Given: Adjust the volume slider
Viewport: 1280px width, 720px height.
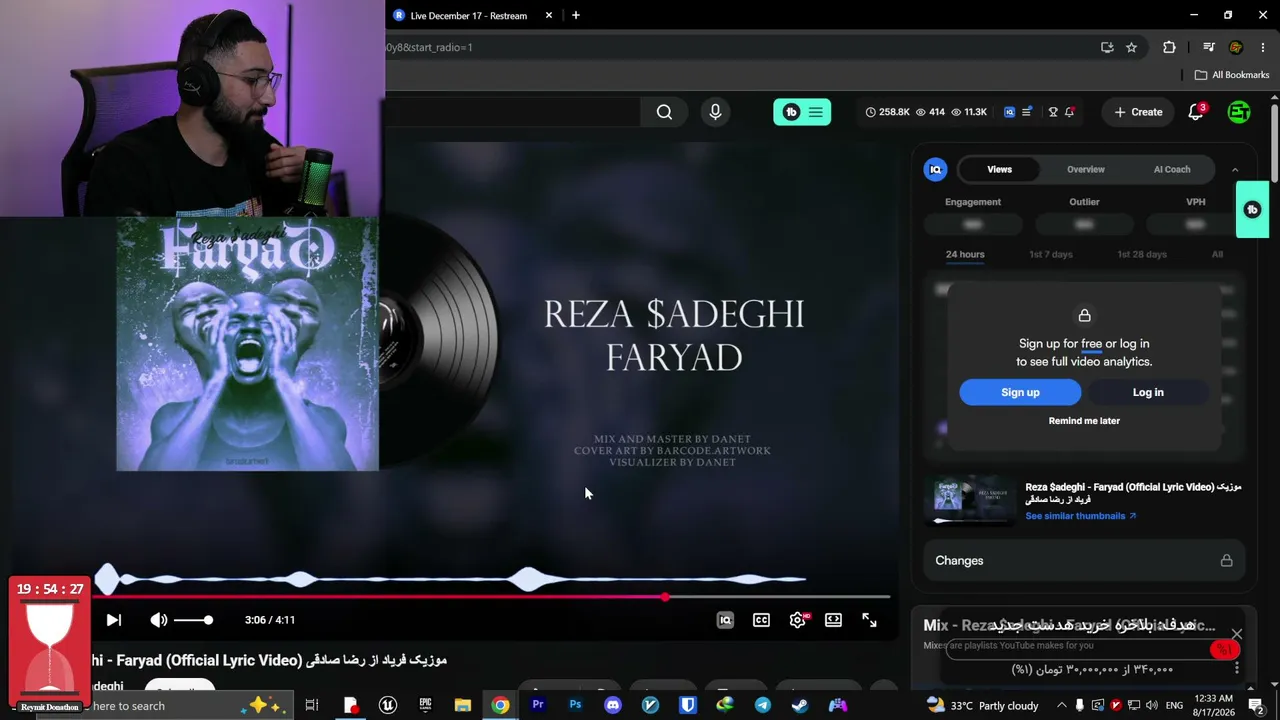Looking at the screenshot, I should click(x=193, y=620).
